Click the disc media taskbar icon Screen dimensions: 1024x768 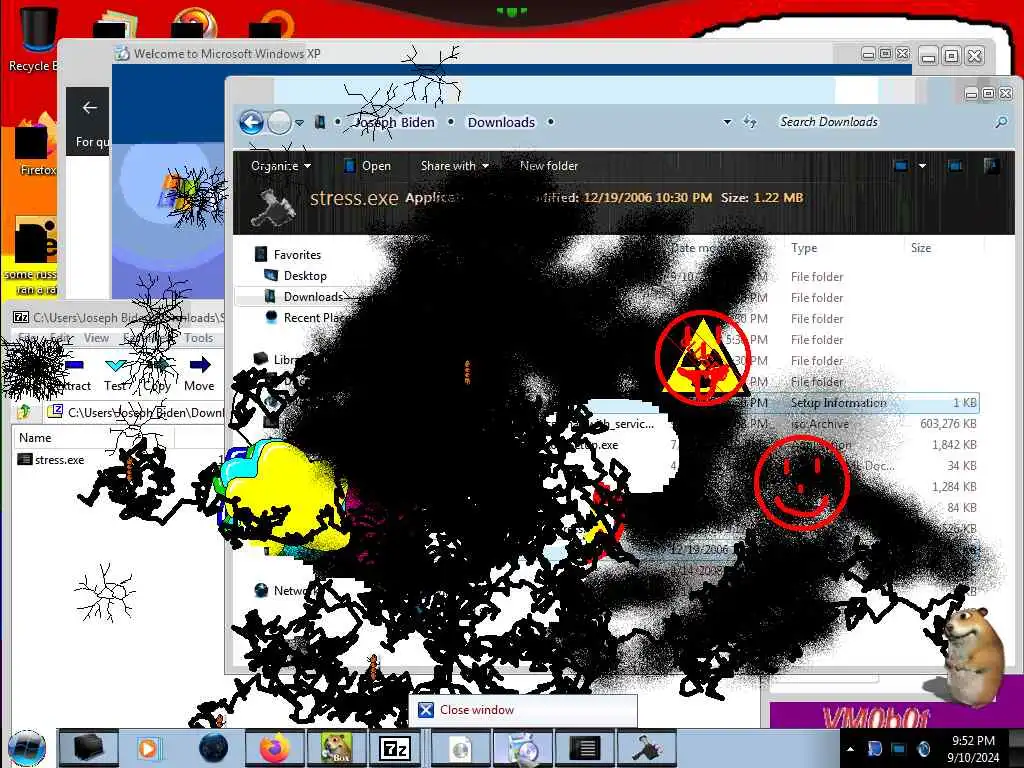pos(522,748)
